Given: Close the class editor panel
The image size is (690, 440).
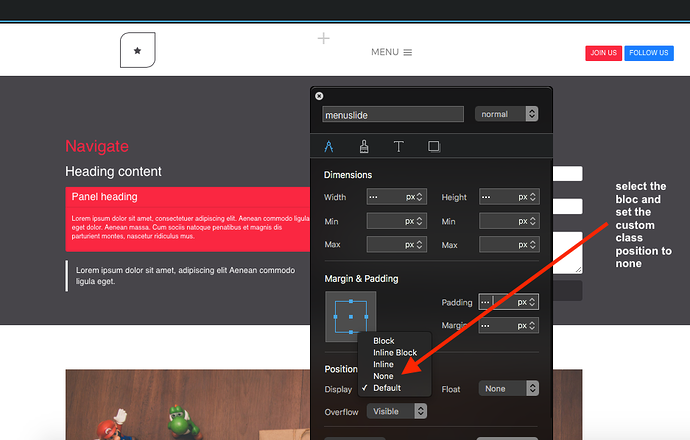Looking at the screenshot, I should pos(319,96).
